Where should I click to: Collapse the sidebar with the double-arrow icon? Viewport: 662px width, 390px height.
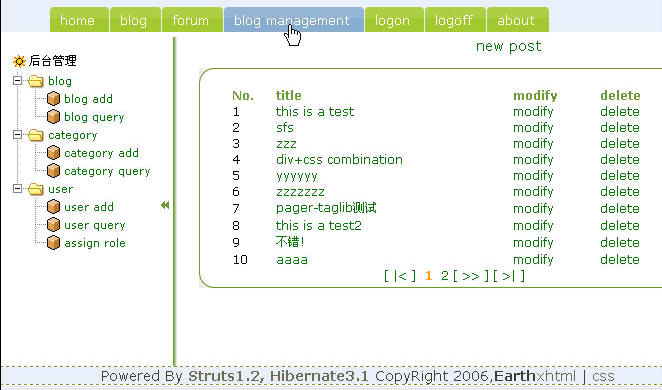point(165,205)
